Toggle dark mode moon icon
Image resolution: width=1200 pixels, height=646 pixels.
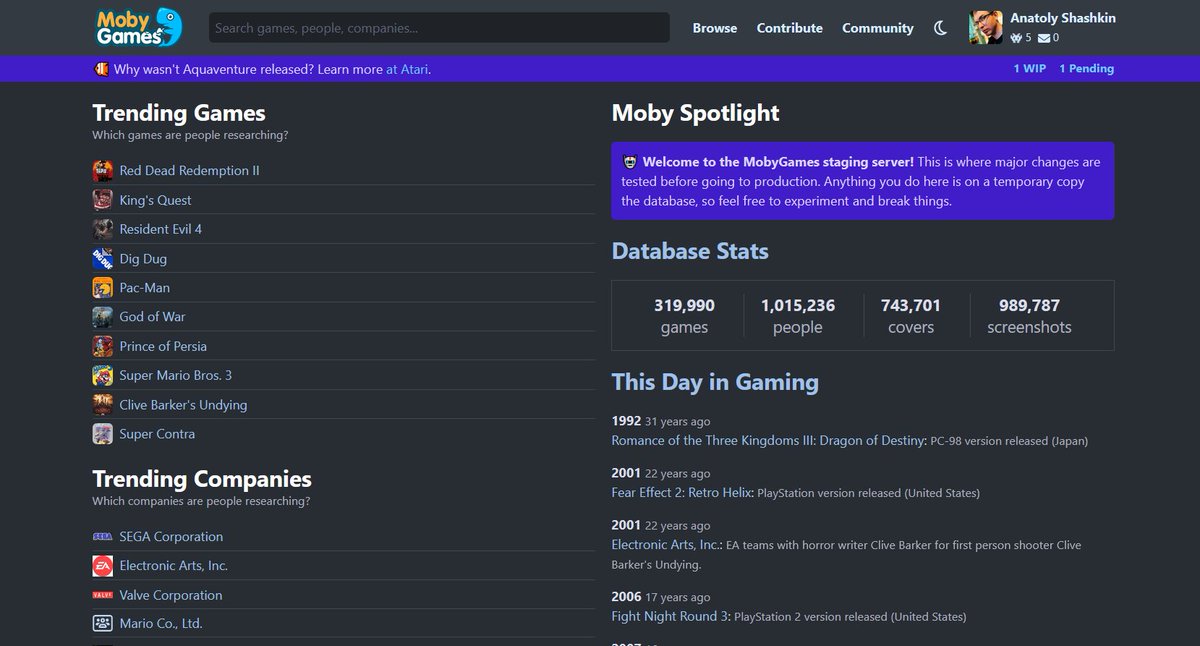coord(940,28)
